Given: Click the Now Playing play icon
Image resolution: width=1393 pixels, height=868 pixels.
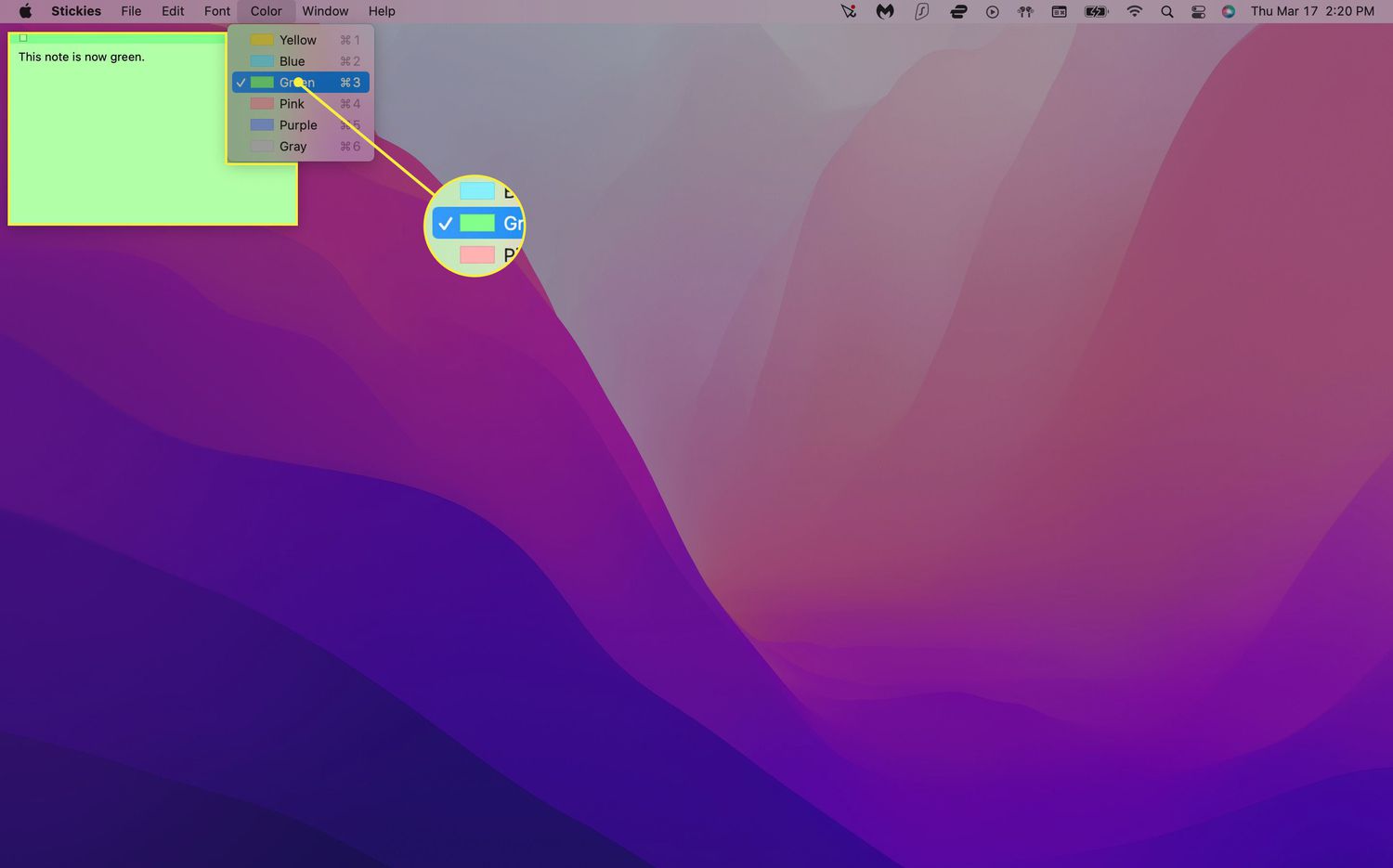Looking at the screenshot, I should point(992,11).
